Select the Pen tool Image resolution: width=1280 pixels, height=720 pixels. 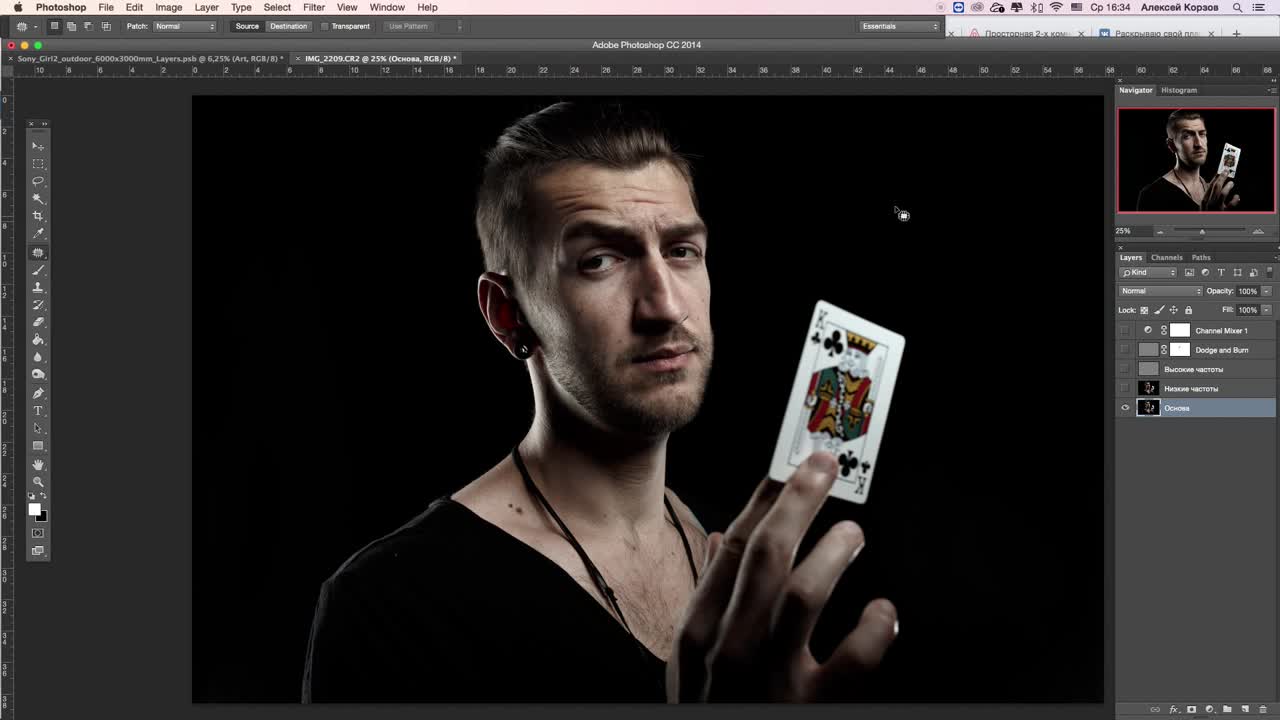38,393
